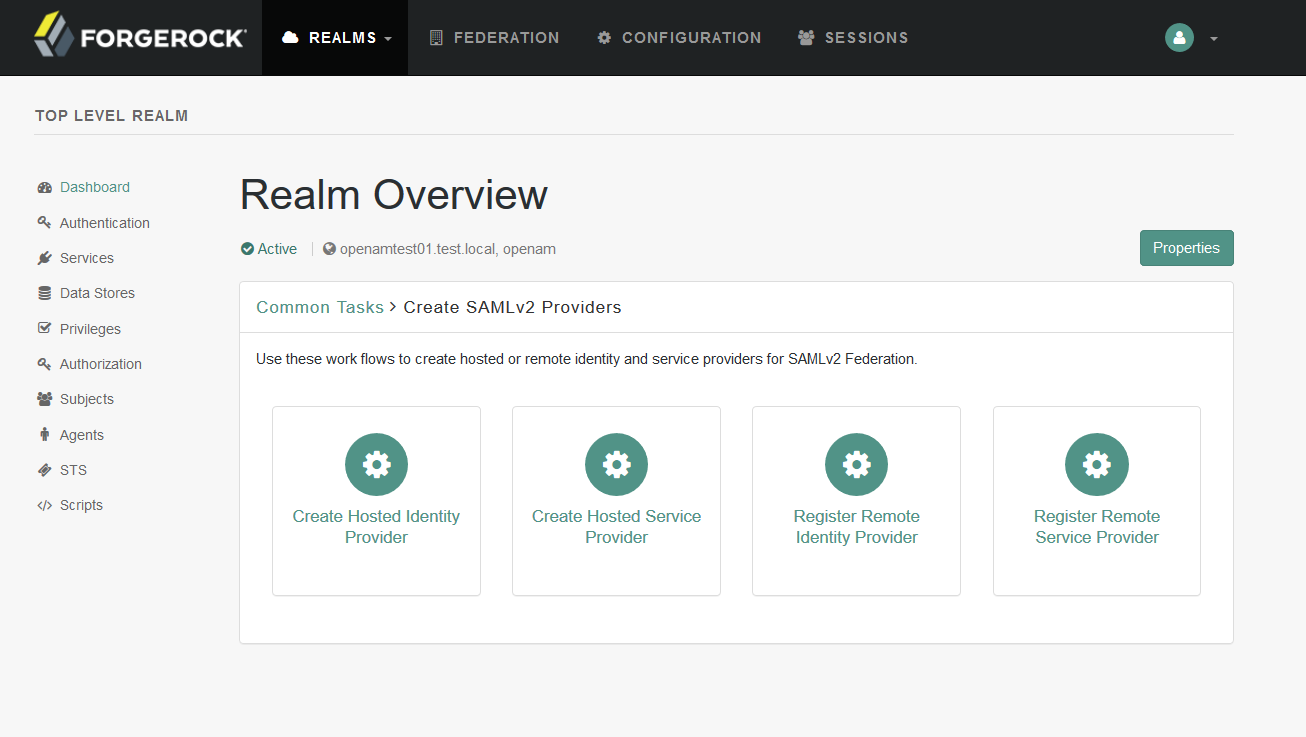Image resolution: width=1306 pixels, height=737 pixels.
Task: Click the Authentication key icon in sidebar
Action: pyautogui.click(x=44, y=223)
